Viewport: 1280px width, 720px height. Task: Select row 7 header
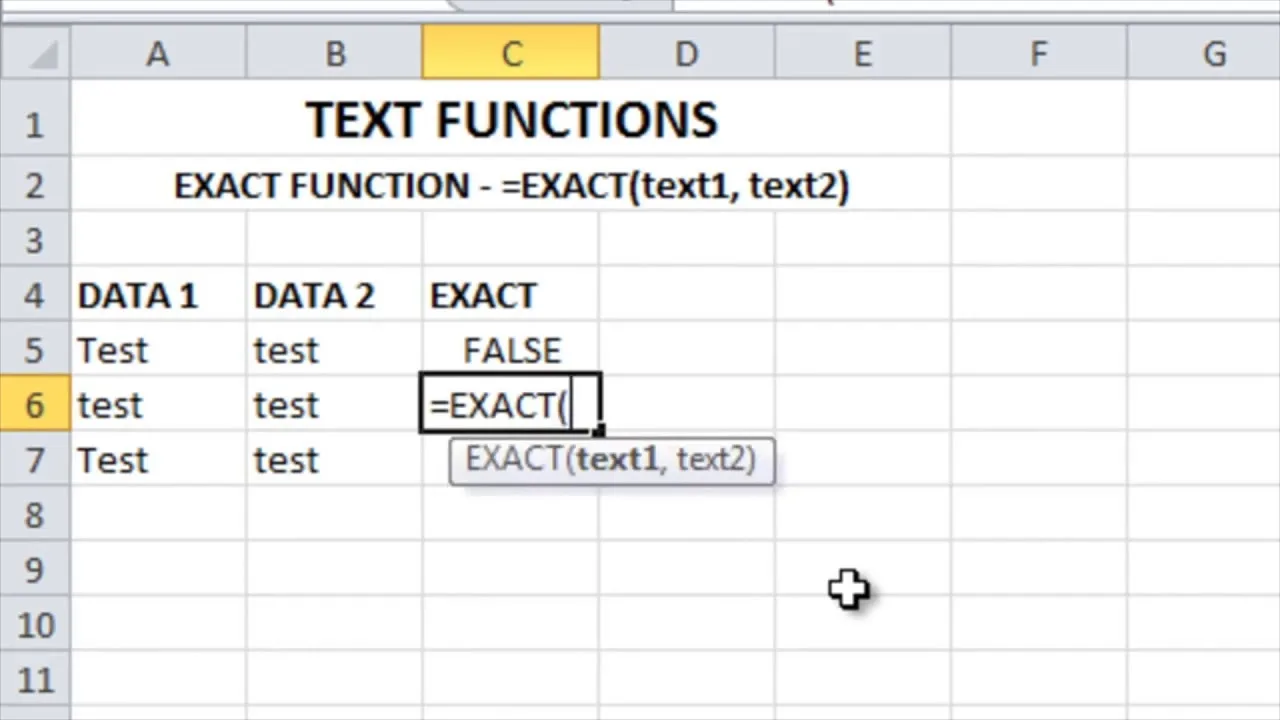click(x=35, y=460)
